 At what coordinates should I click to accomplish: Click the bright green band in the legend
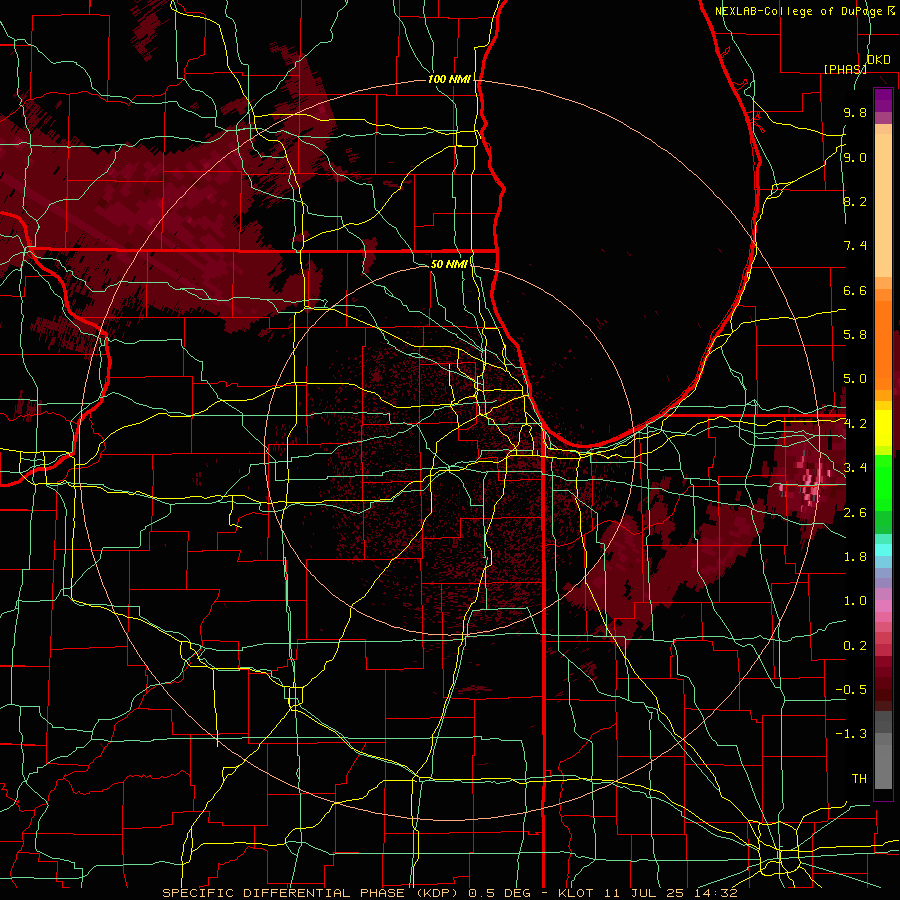(883, 482)
